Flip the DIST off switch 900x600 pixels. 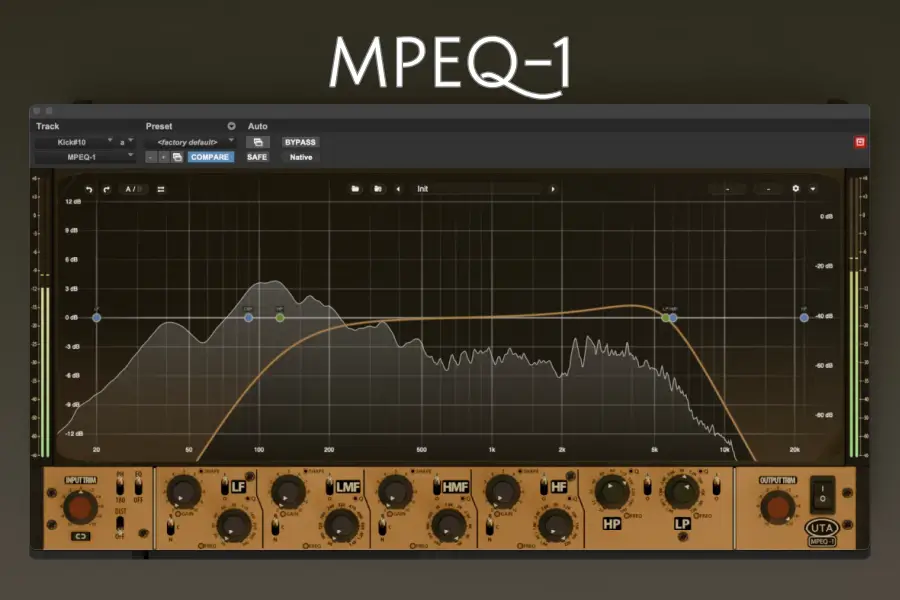point(119,524)
